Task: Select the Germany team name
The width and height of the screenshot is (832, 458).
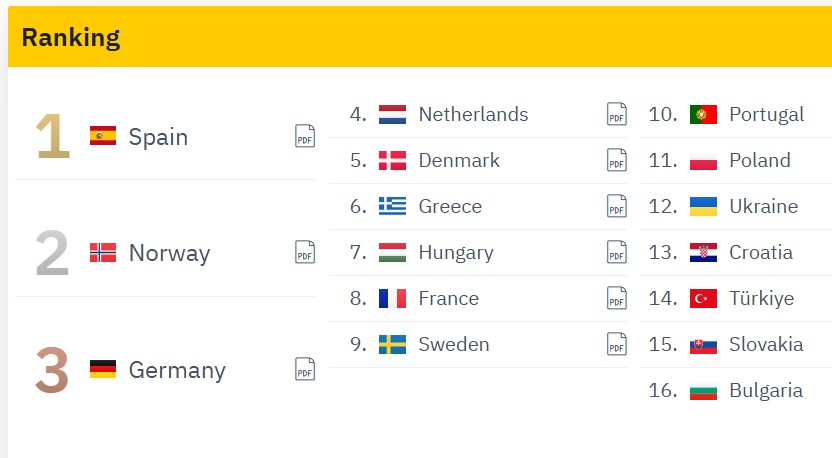Action: (x=177, y=369)
